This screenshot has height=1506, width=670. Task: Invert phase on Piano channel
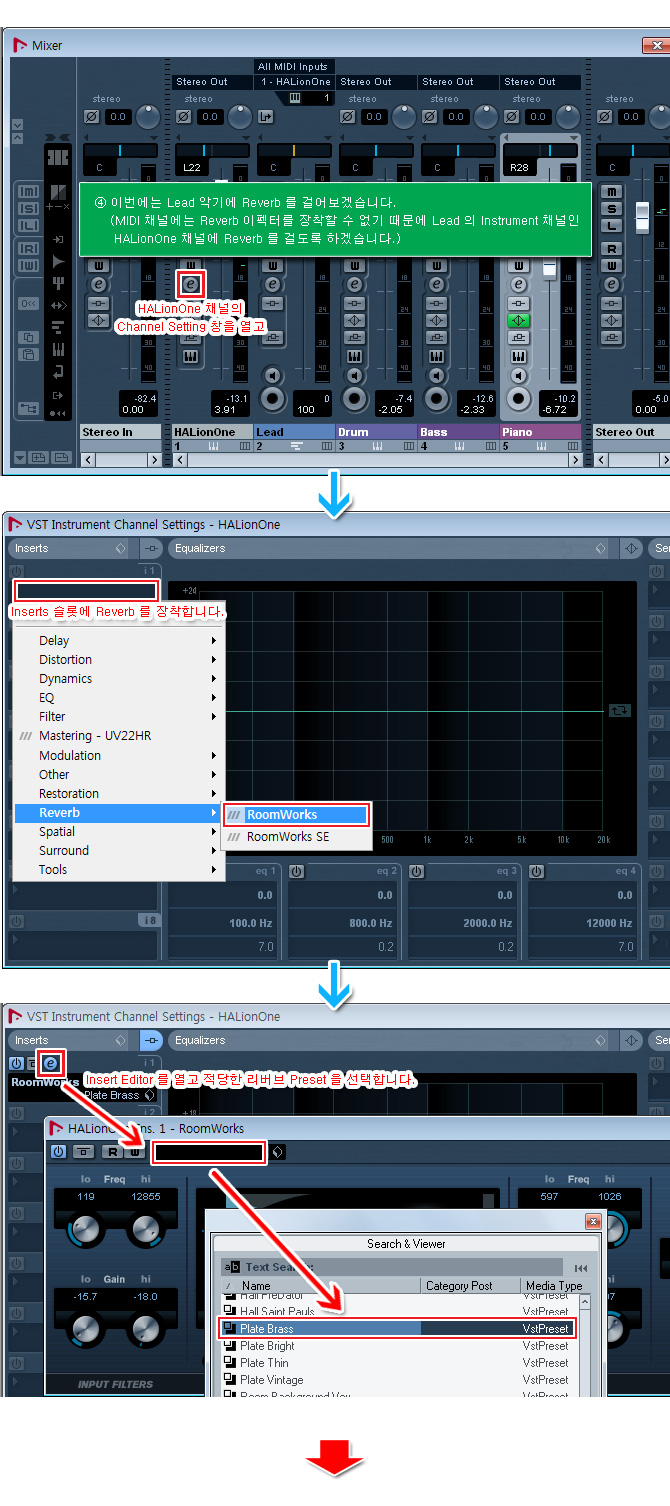click(x=512, y=117)
